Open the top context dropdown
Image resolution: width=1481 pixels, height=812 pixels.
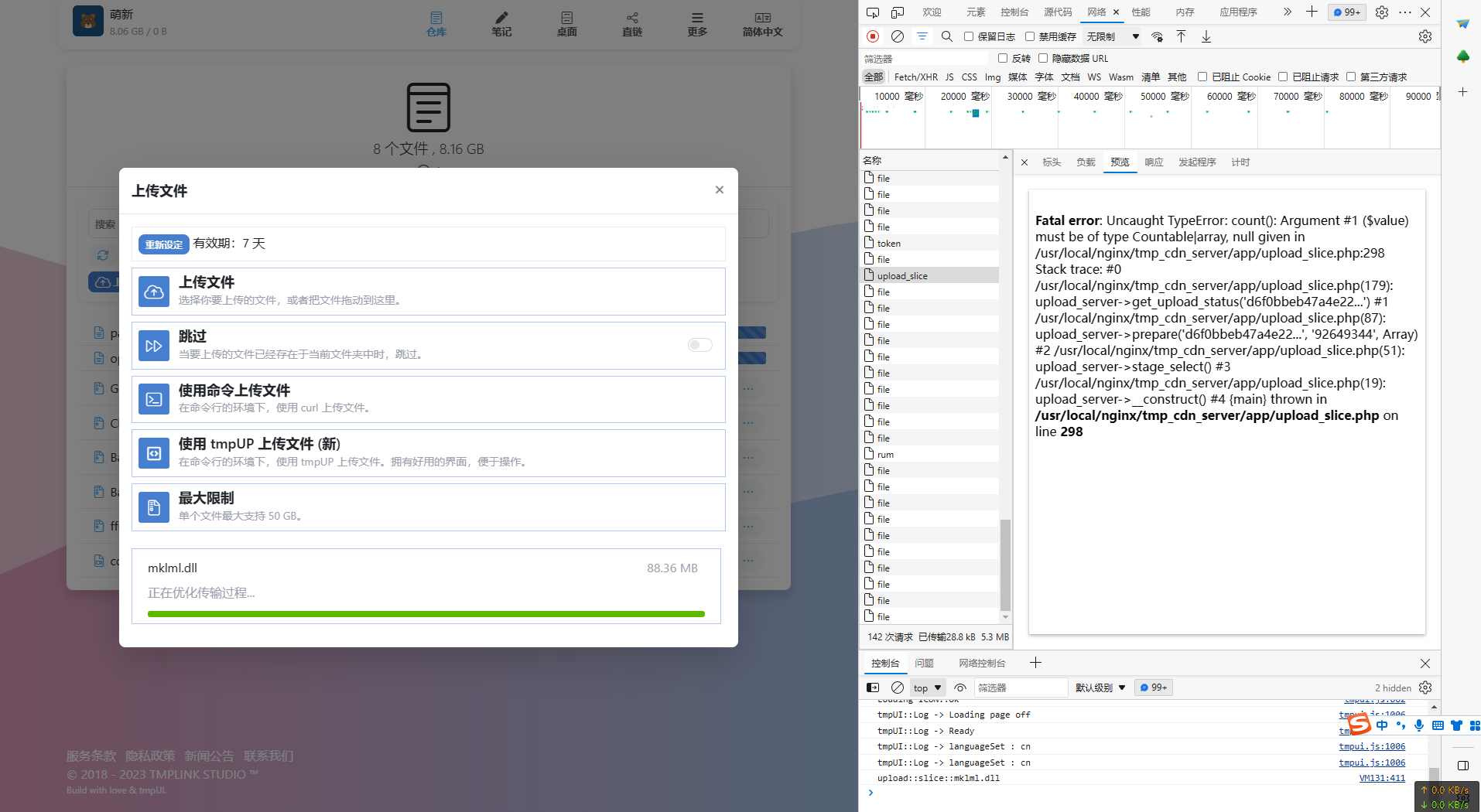click(x=927, y=687)
